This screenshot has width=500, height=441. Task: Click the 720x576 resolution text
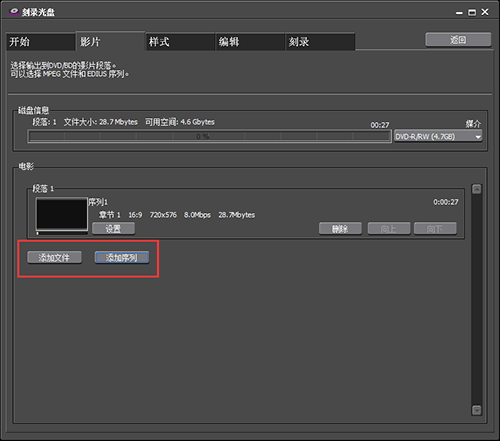(163, 215)
